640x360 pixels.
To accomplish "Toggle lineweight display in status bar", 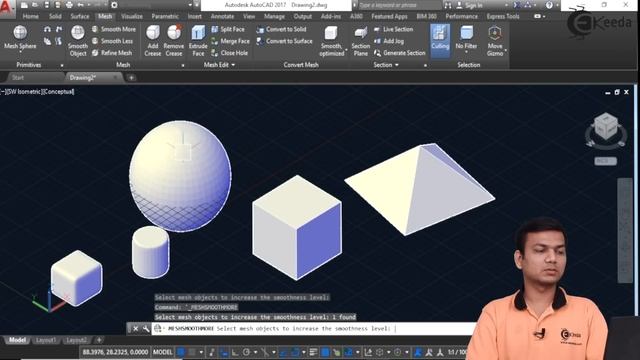I will click(313, 352).
